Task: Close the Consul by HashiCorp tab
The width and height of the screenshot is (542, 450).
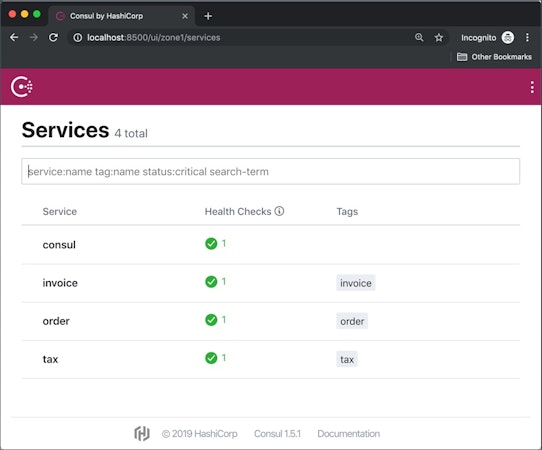Action: 185,16
